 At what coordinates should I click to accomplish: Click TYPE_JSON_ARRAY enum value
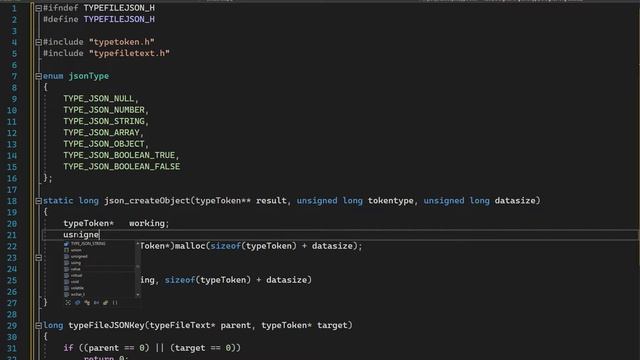101,133
